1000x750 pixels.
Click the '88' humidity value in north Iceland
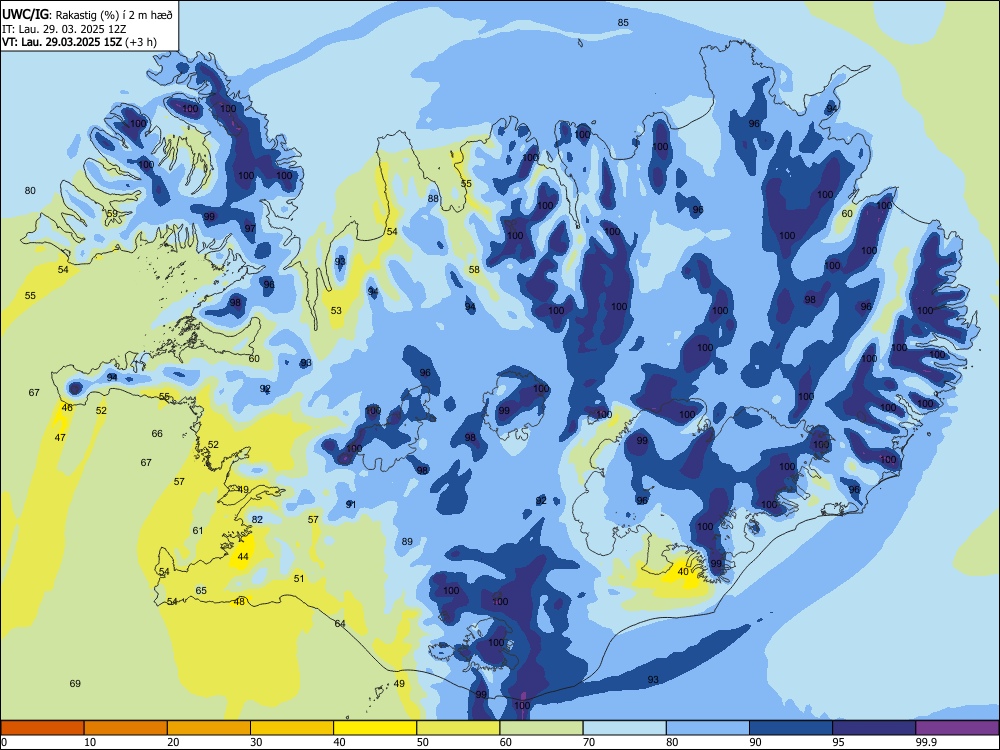433,198
